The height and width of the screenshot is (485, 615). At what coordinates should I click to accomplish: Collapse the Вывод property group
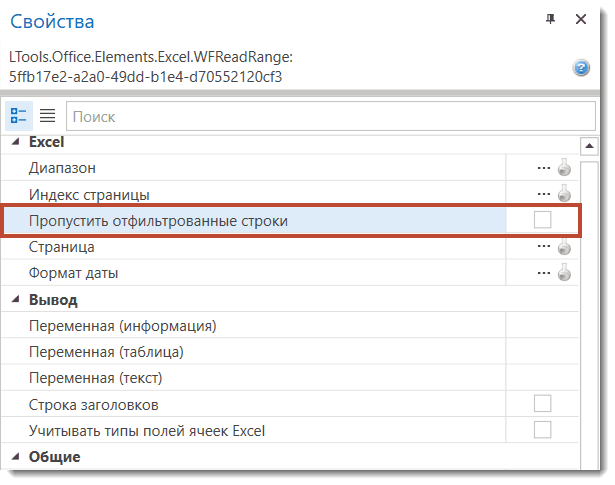(15, 300)
